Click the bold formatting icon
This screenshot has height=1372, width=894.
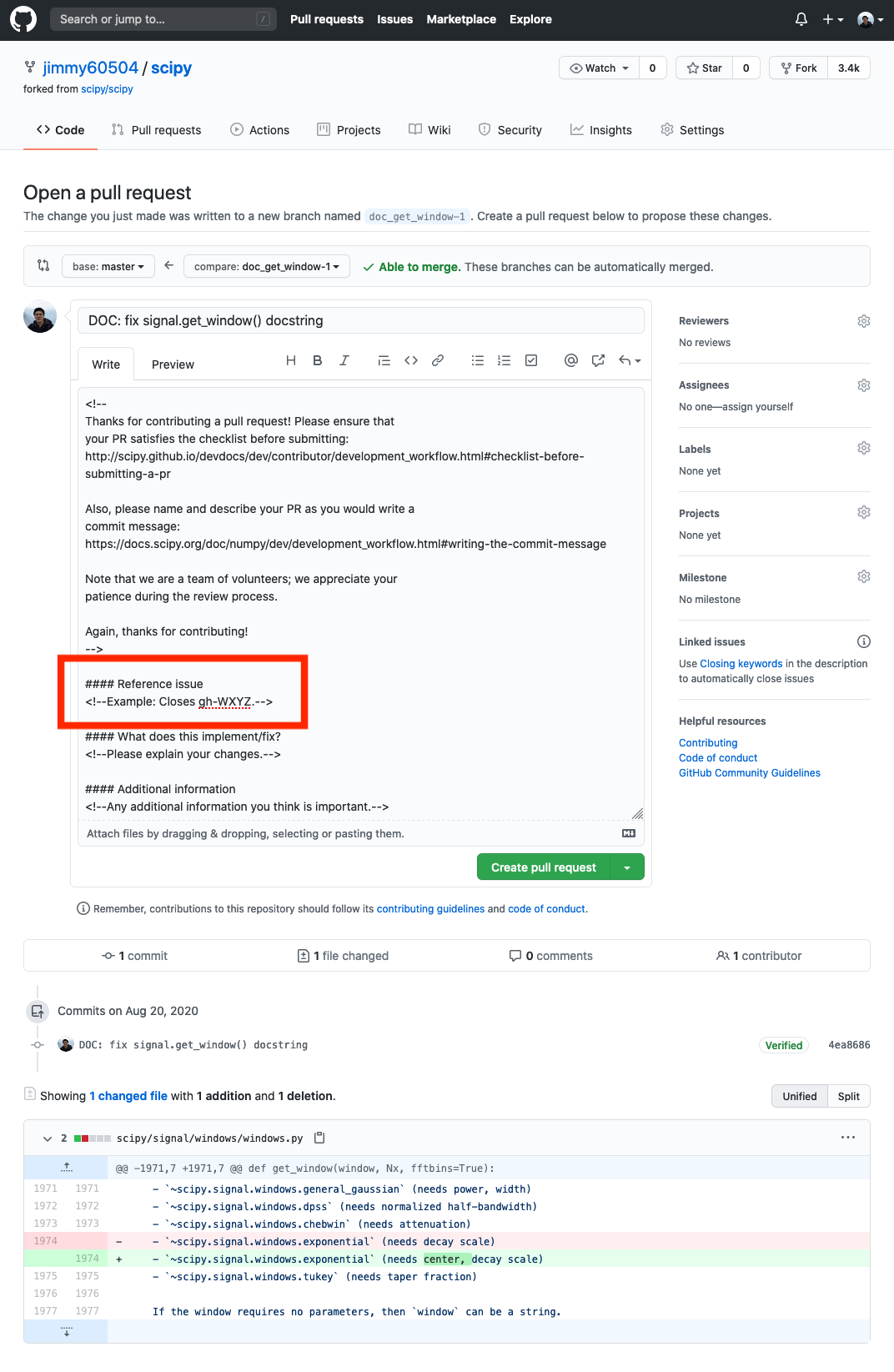pyautogui.click(x=318, y=360)
